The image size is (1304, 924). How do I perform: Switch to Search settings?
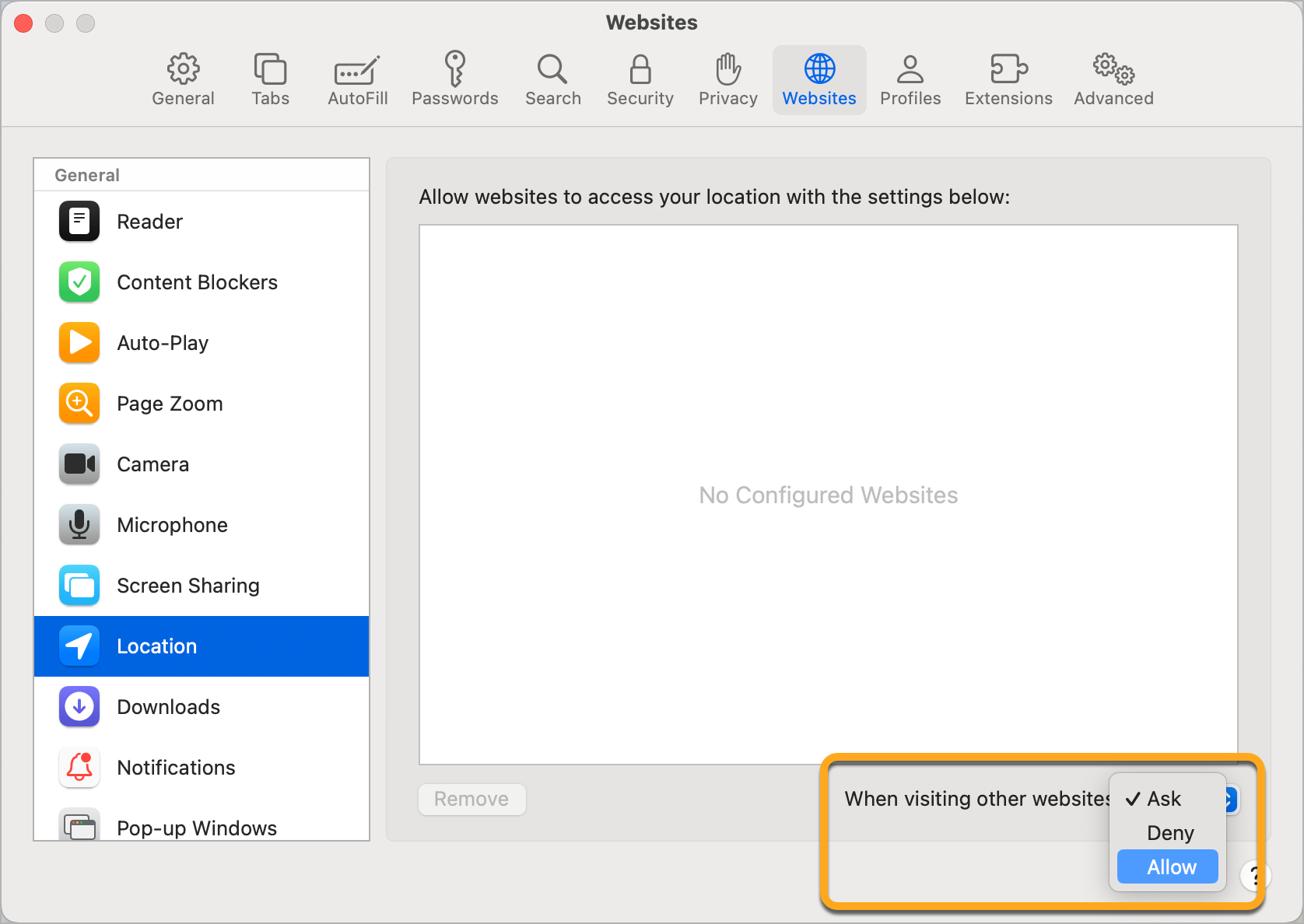coord(552,79)
